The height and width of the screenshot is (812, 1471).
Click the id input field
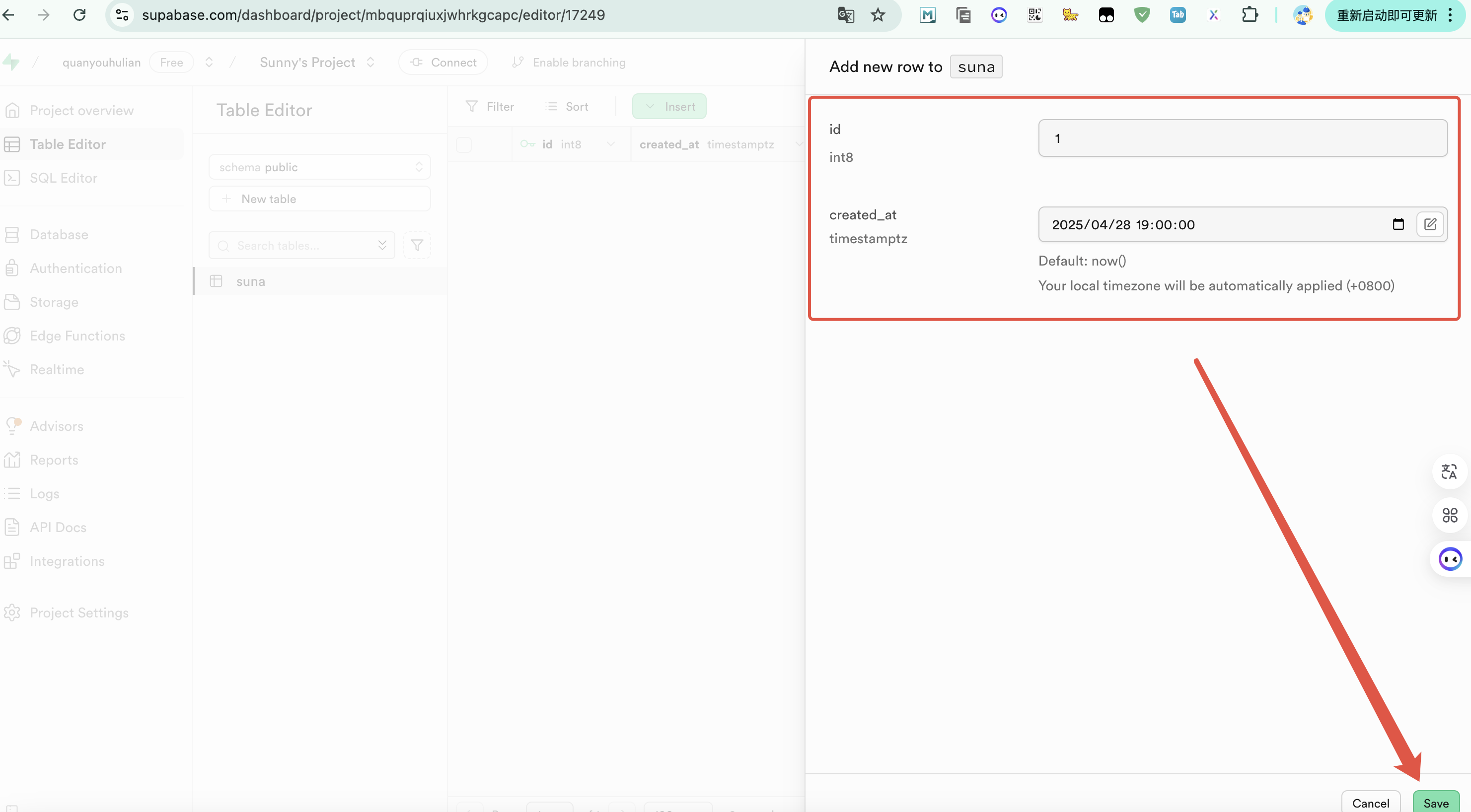tap(1242, 138)
